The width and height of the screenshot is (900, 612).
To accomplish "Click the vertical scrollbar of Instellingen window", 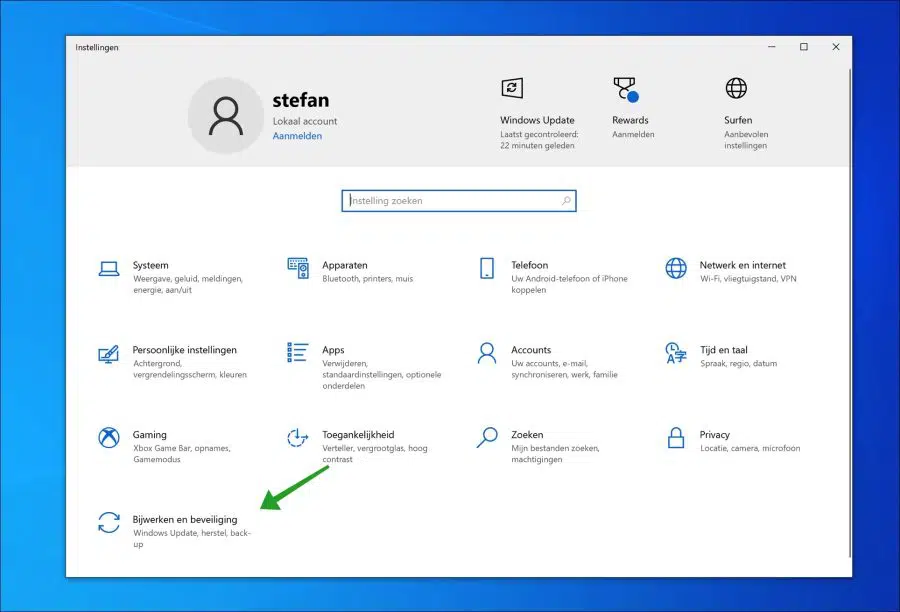I will [x=849, y=313].
